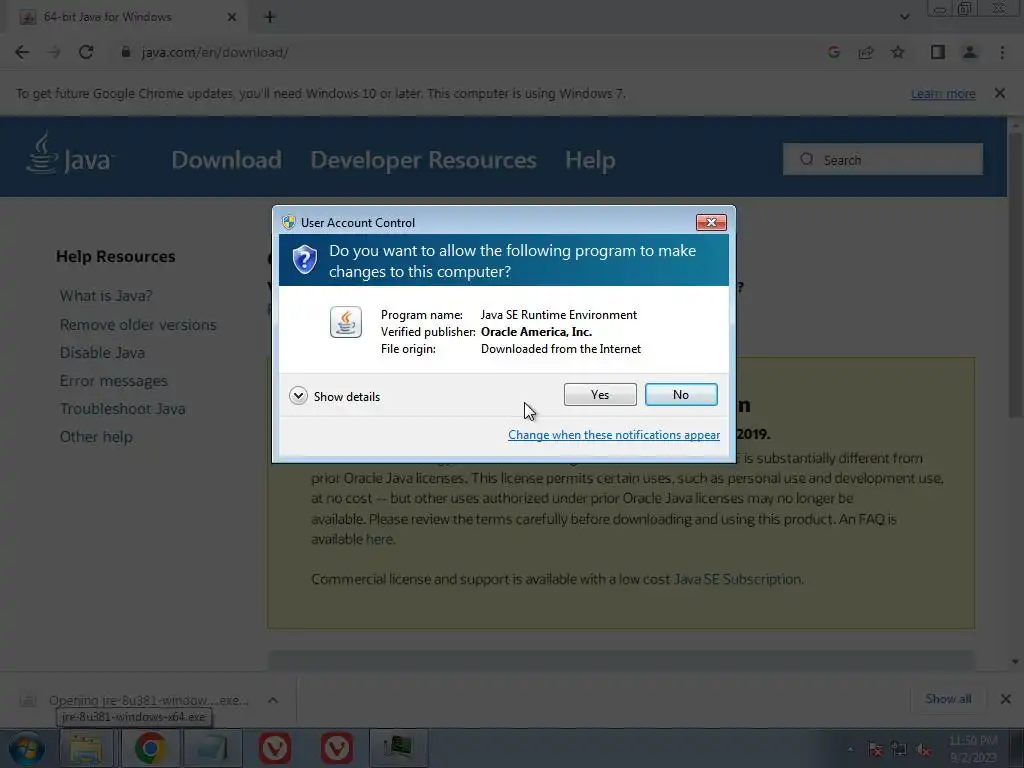This screenshot has width=1024, height=768.
Task: Open Chrome tab search dropdown arrow
Action: pyautogui.click(x=904, y=17)
